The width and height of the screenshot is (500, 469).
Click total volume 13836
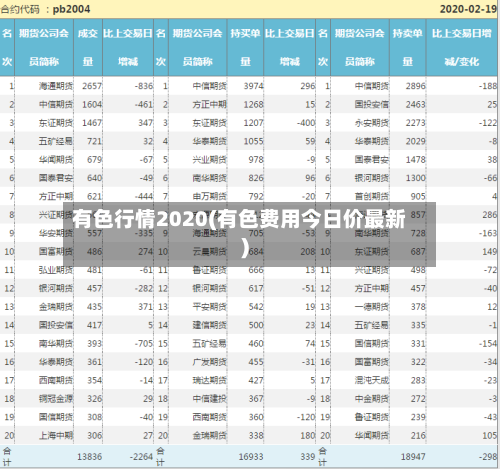90,457
